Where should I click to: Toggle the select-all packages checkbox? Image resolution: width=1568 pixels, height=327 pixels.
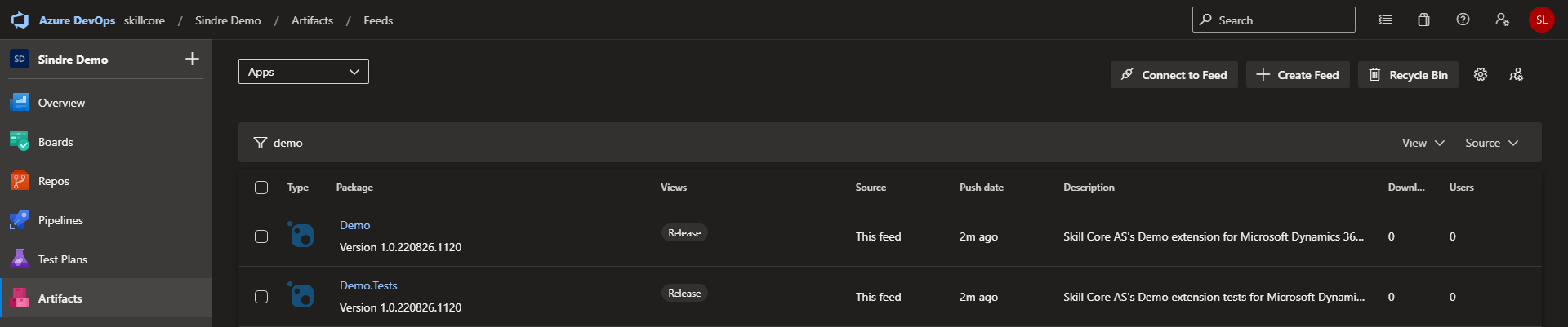[261, 188]
